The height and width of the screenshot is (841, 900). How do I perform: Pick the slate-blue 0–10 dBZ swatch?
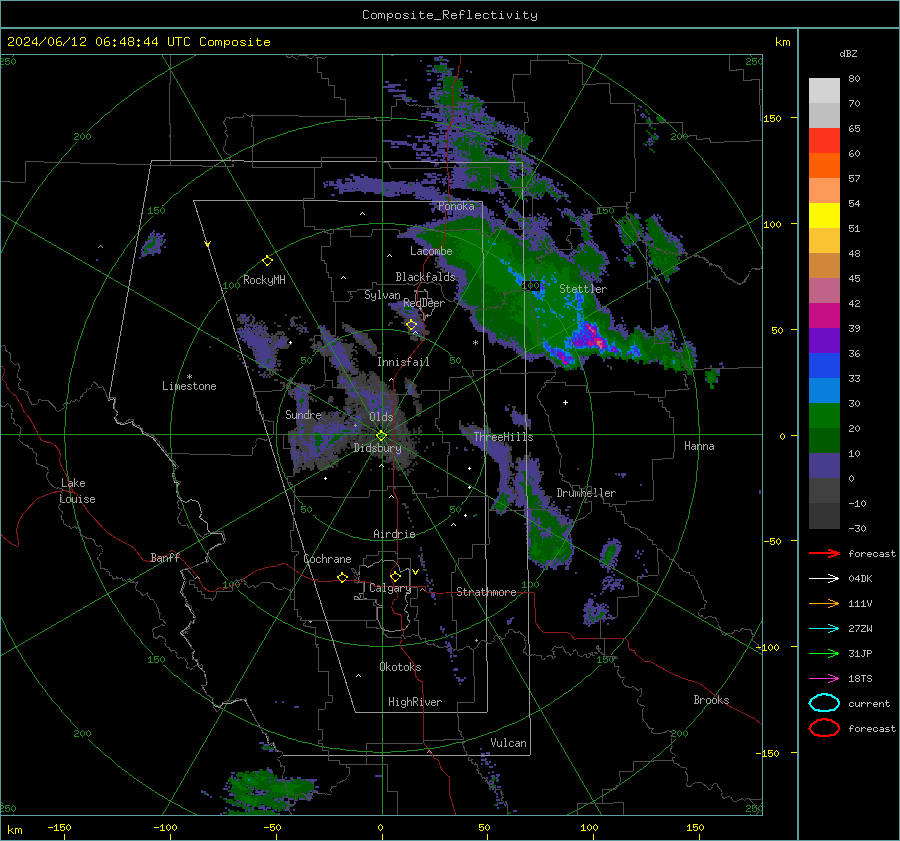click(824, 466)
